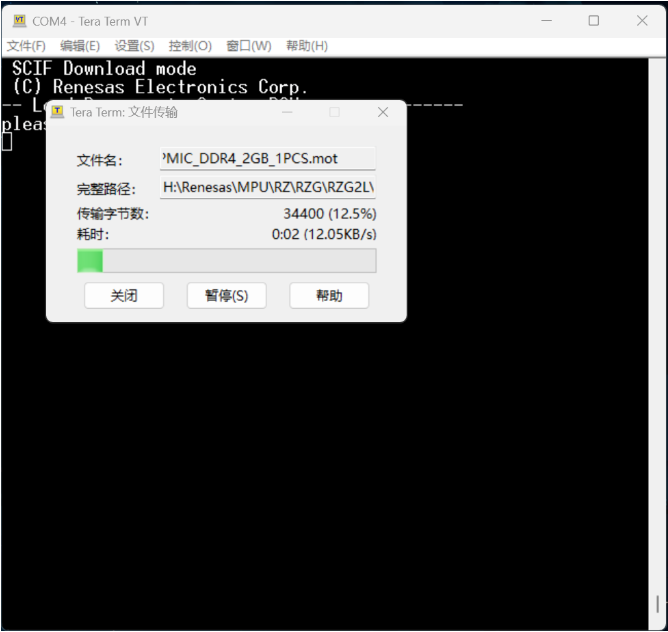The image size is (668, 632).
Task: Click the 文件名 field showing .mot file
Action: point(268,159)
